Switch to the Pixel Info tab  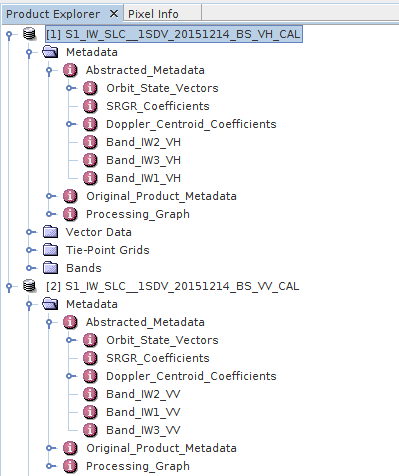click(153, 14)
